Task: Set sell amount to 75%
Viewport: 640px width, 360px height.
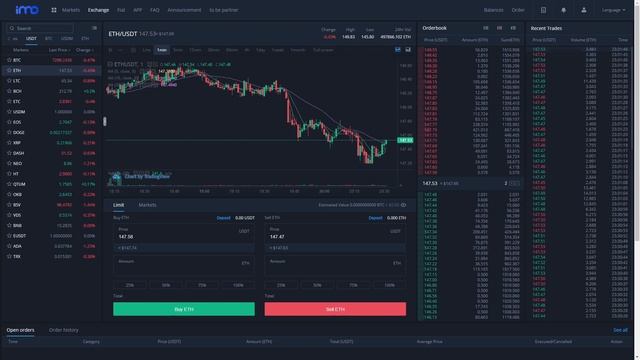Action: pos(353,285)
